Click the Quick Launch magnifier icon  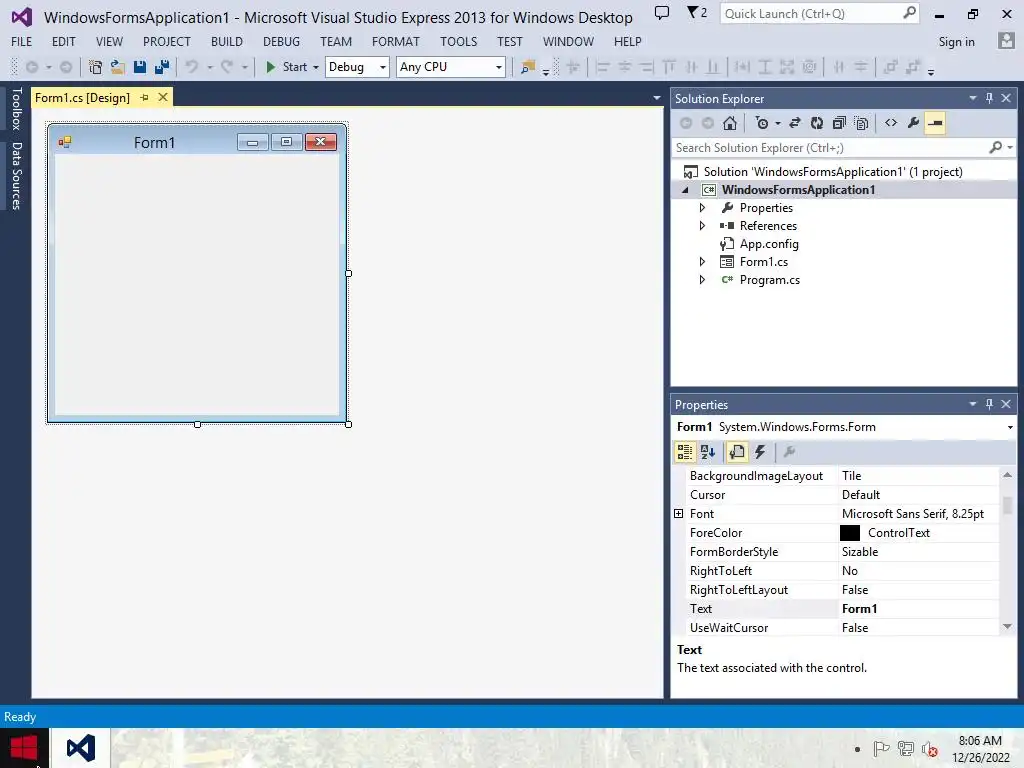[x=909, y=13]
